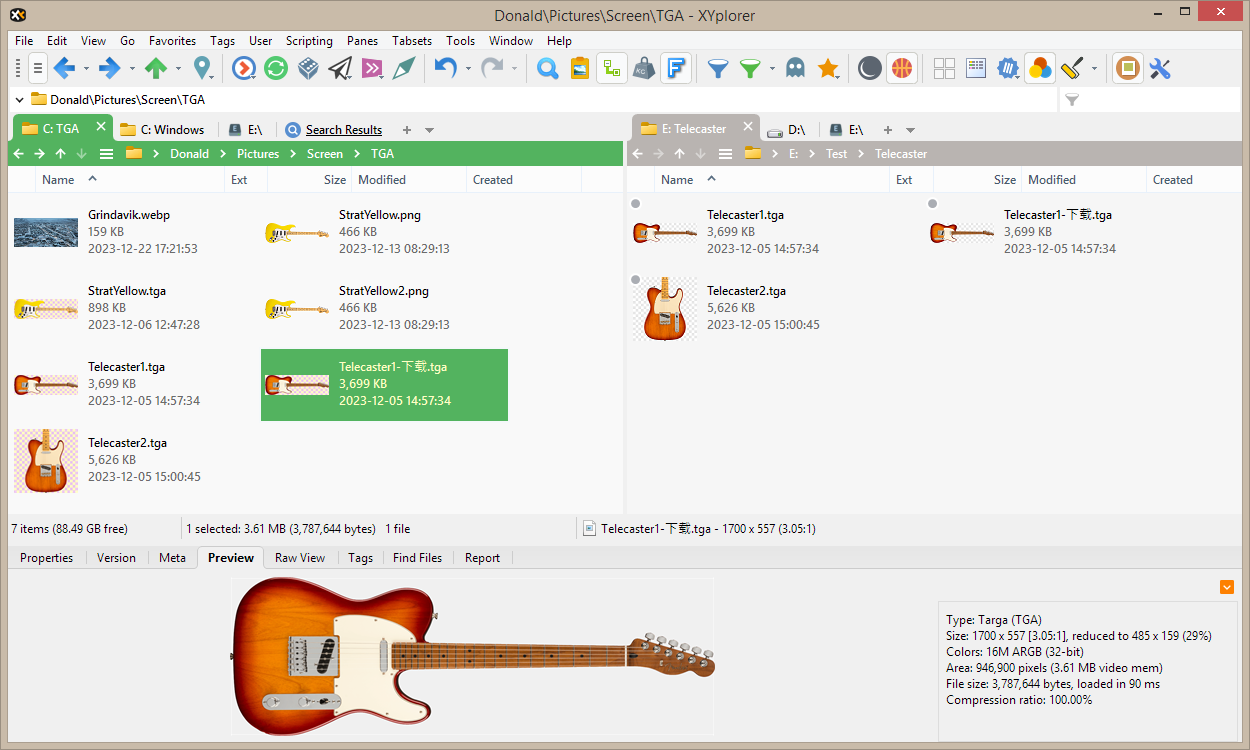Click the green Refresh icon
The height and width of the screenshot is (750, 1250).
(x=276, y=68)
